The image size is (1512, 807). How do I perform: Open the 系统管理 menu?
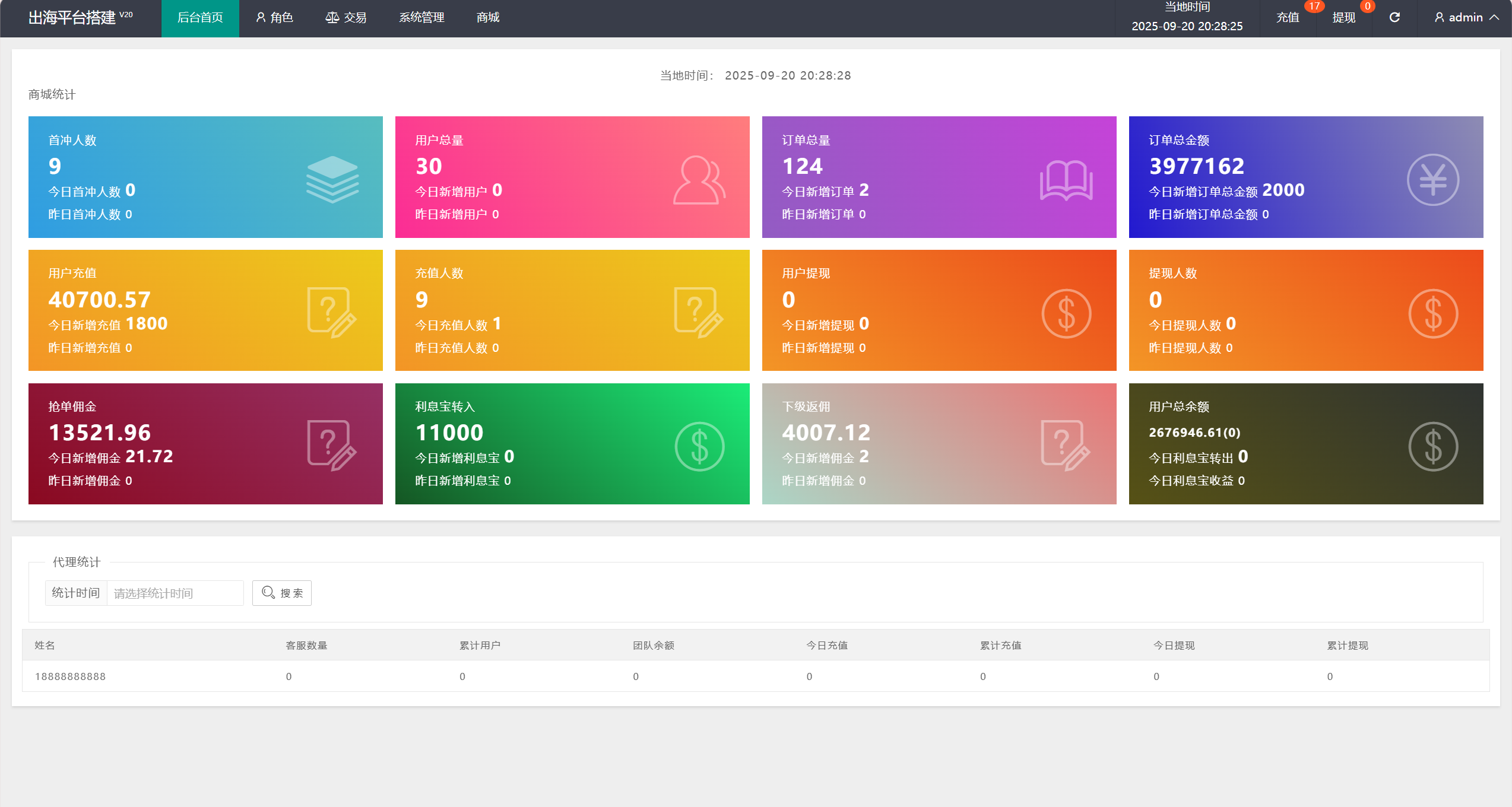421,18
